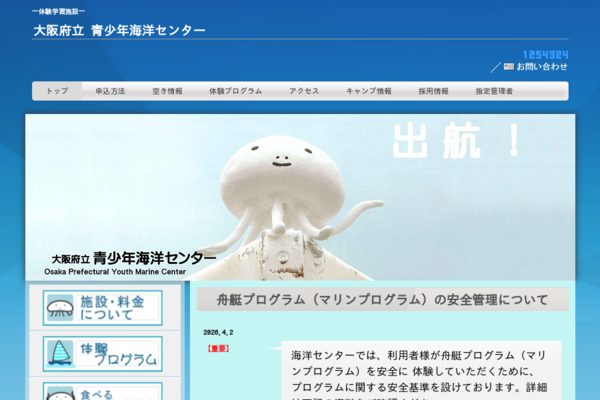Screen dimensions: 600x400
Task: Open the トップ navigation tab
Action: tap(57, 91)
